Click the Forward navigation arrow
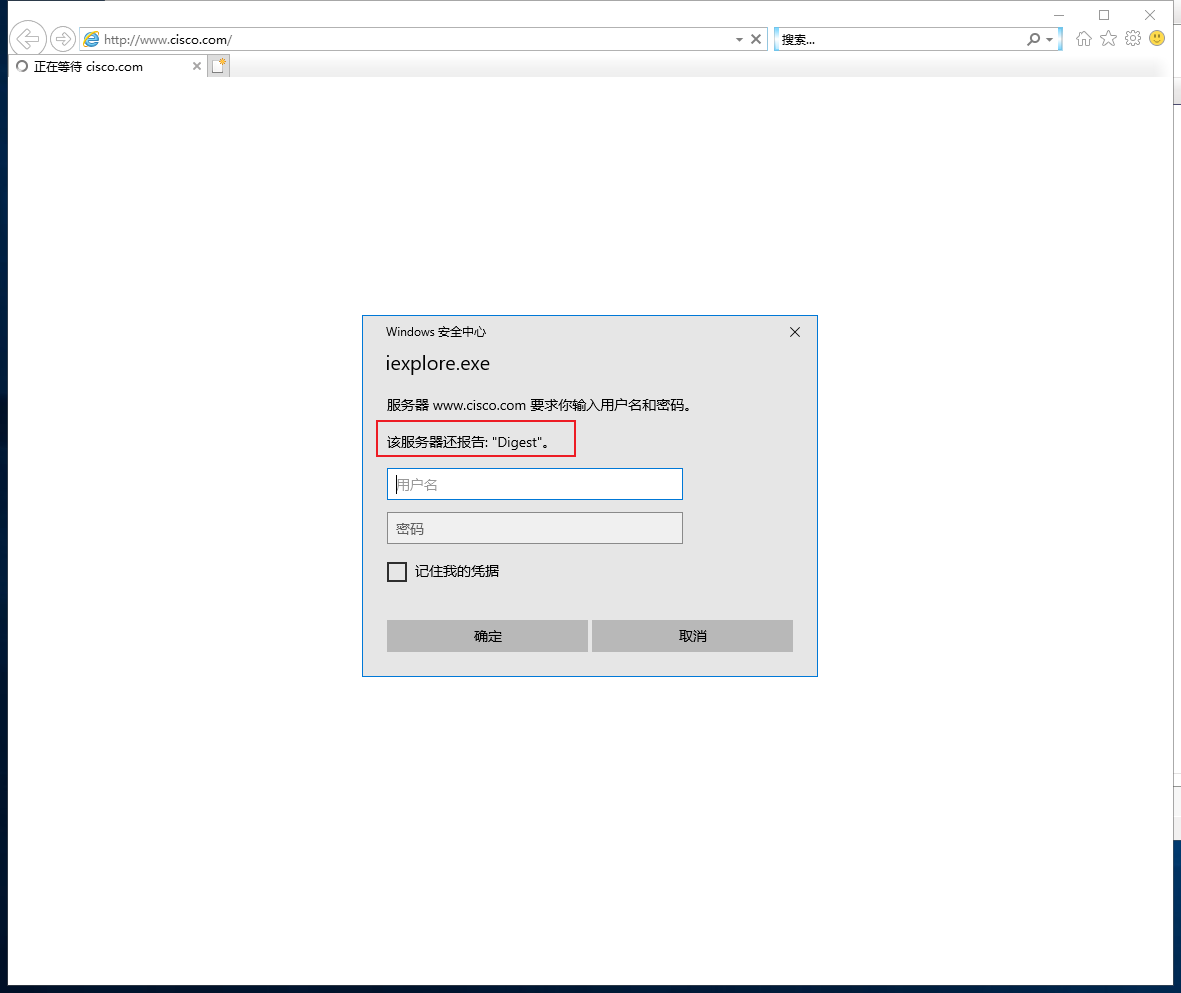The width and height of the screenshot is (1181, 993). pyautogui.click(x=63, y=38)
